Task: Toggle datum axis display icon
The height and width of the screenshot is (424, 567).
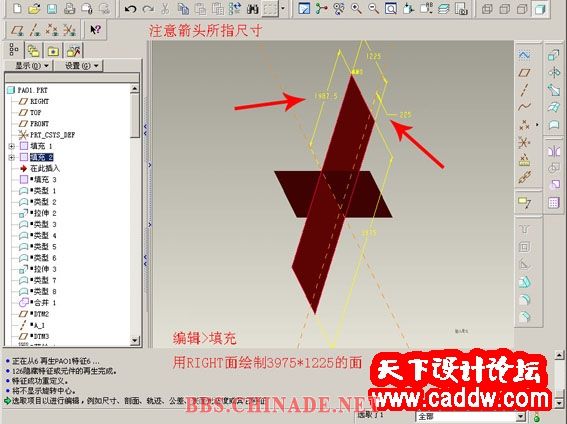Action: 35,30
